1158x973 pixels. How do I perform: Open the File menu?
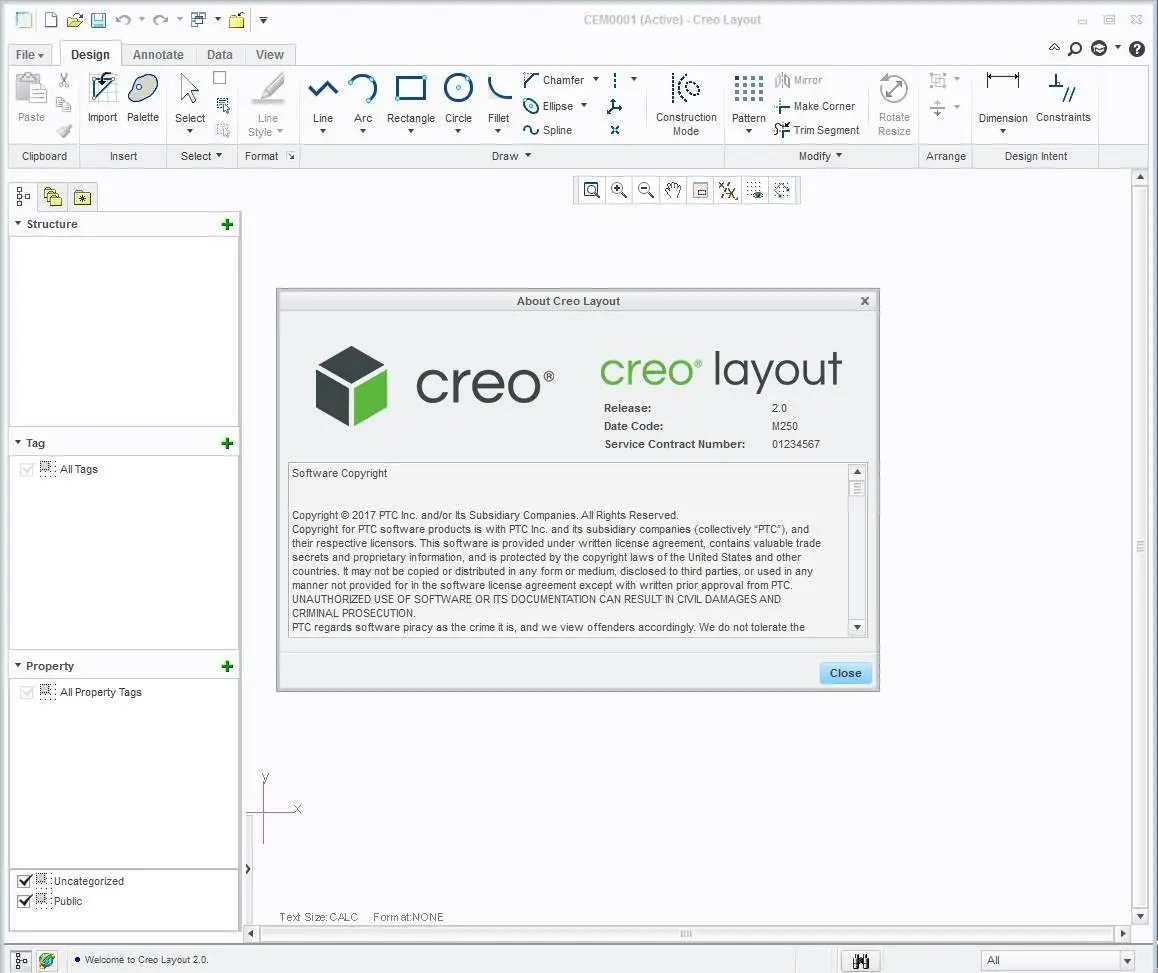pyautogui.click(x=30, y=55)
